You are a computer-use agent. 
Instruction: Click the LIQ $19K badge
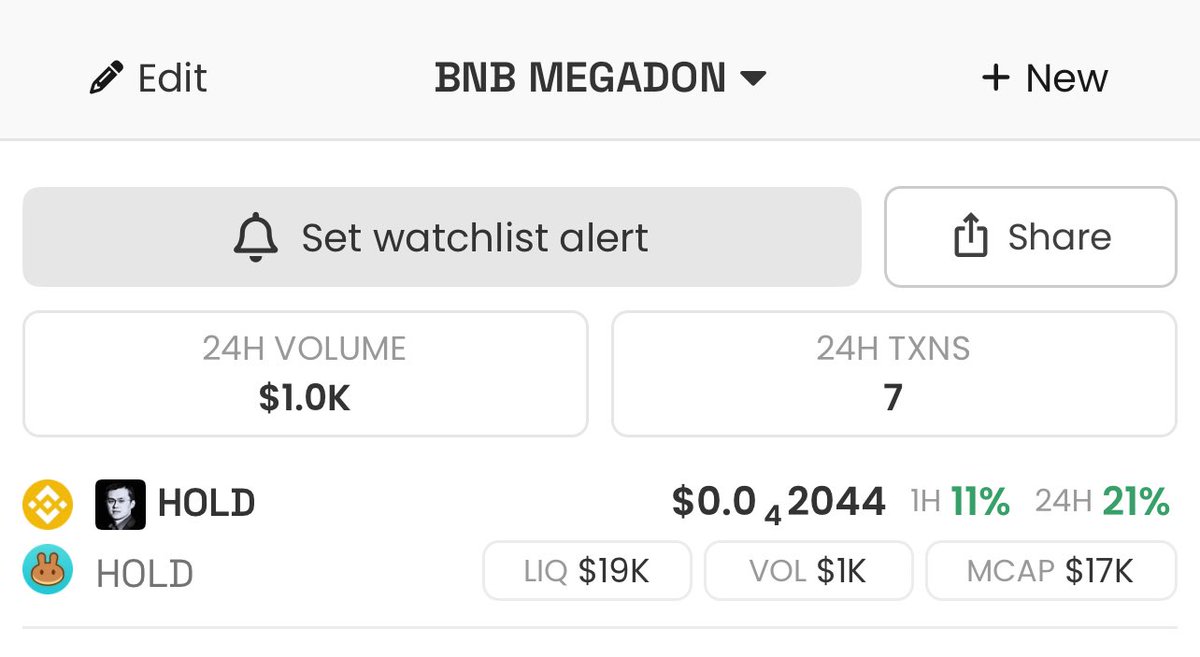[587, 571]
